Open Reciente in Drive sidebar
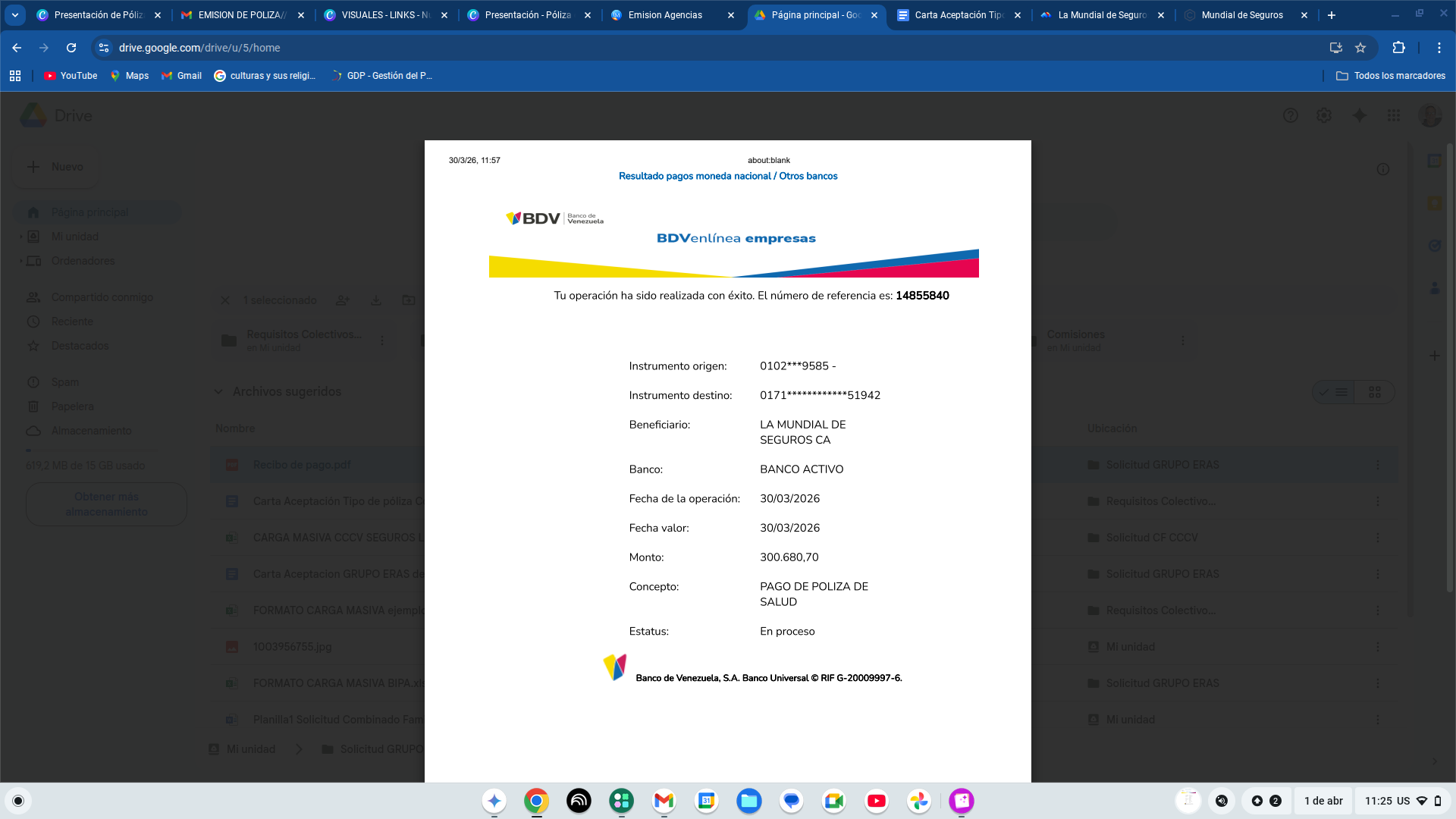 pyautogui.click(x=72, y=322)
